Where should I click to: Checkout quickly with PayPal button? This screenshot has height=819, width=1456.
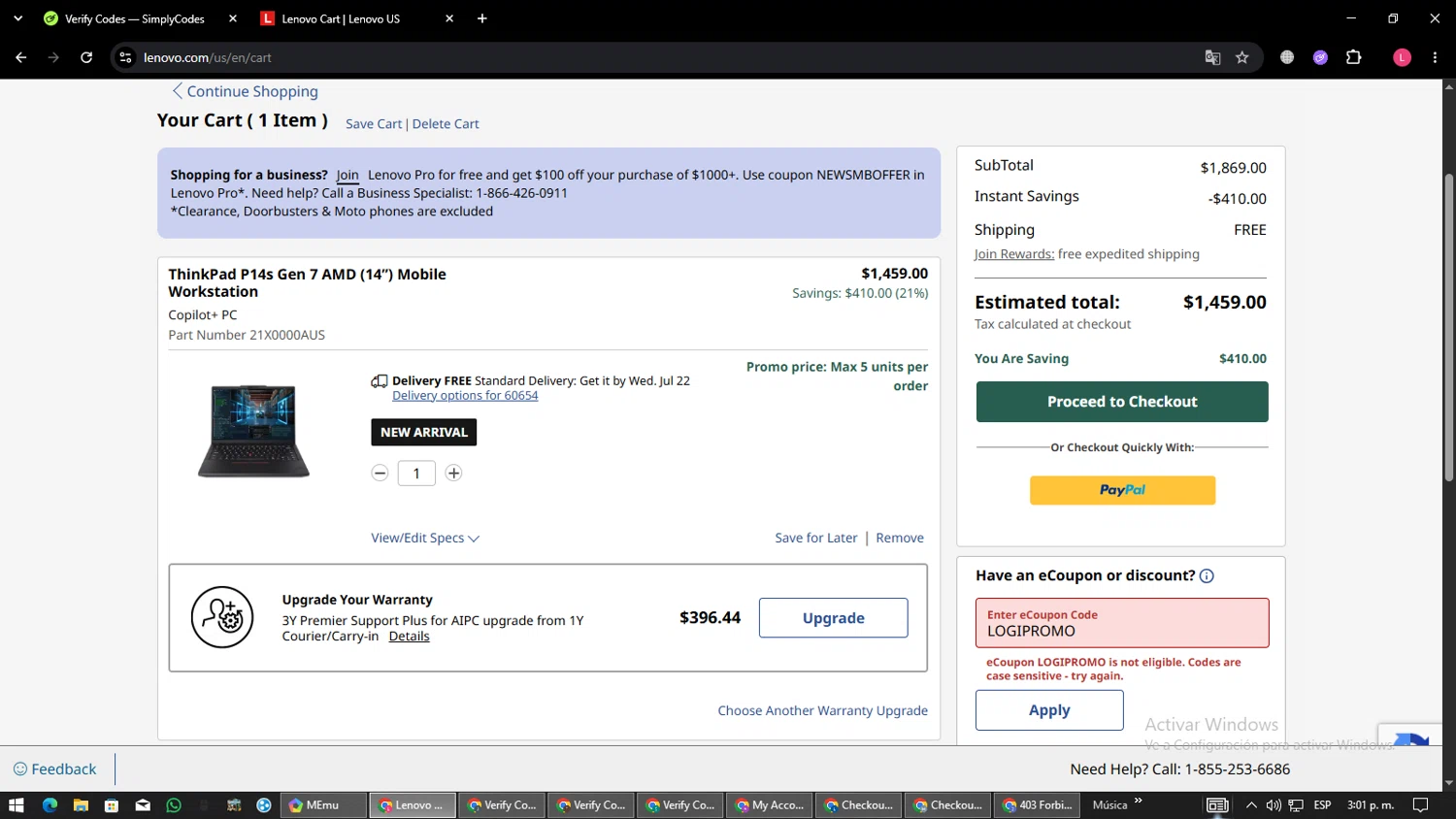[x=1122, y=490]
